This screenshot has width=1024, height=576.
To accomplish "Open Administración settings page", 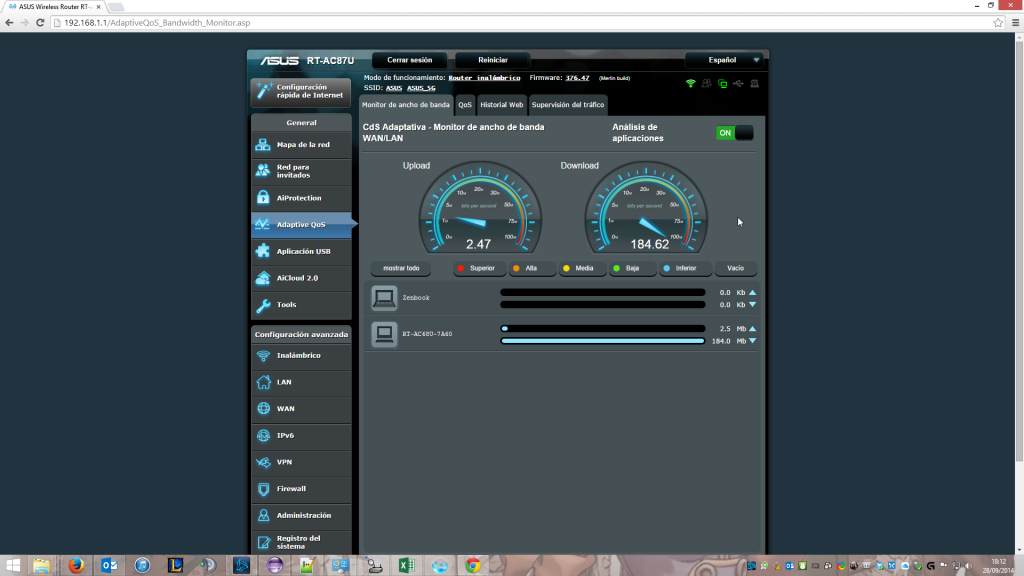I will point(301,516).
